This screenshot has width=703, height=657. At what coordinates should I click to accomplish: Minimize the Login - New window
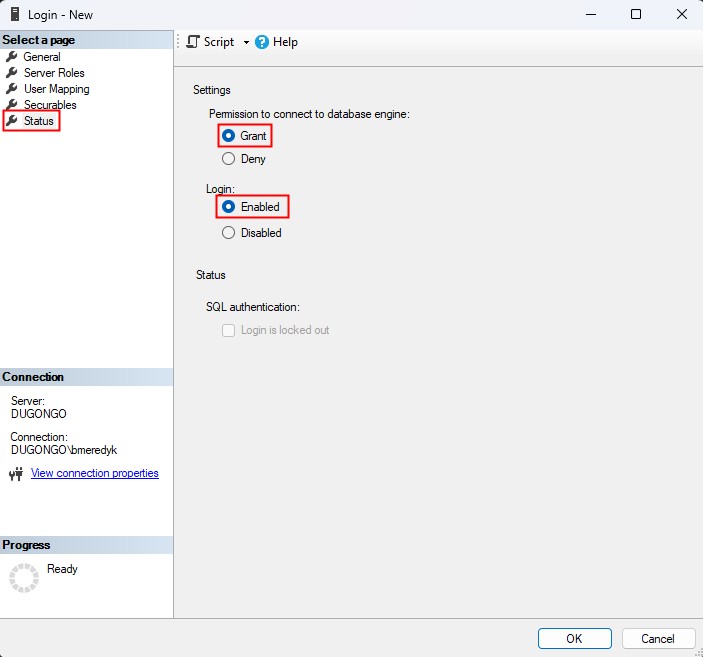point(591,14)
